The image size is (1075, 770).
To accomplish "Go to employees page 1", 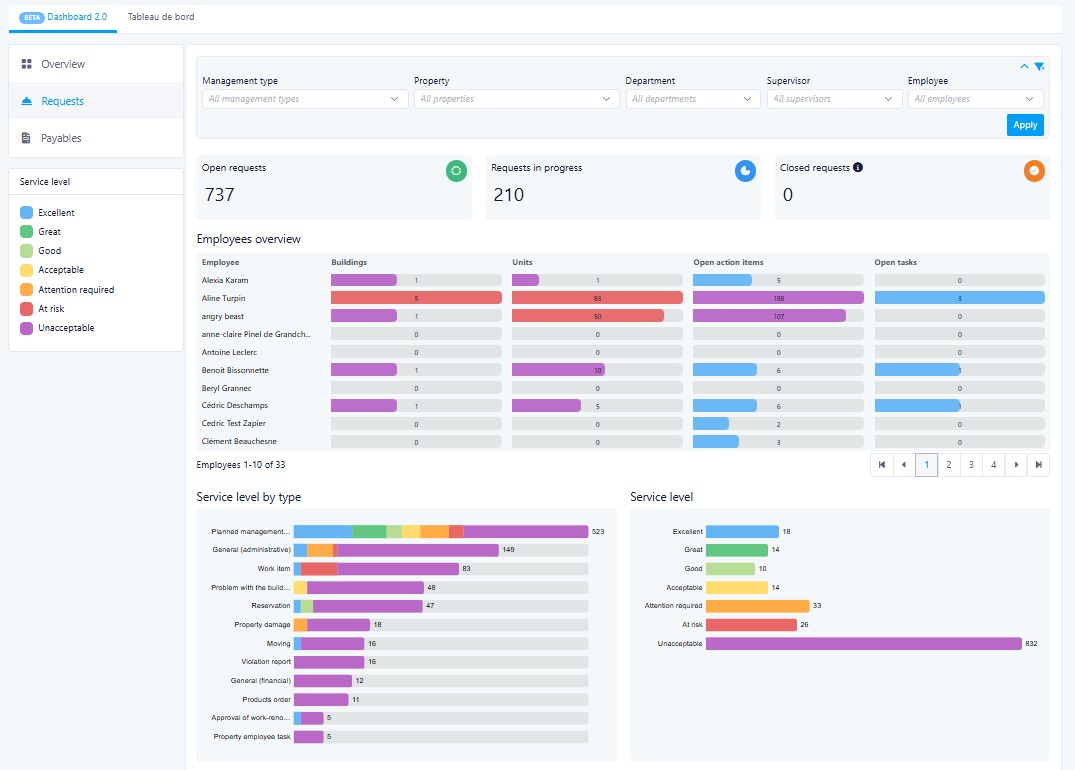I will (x=926, y=465).
